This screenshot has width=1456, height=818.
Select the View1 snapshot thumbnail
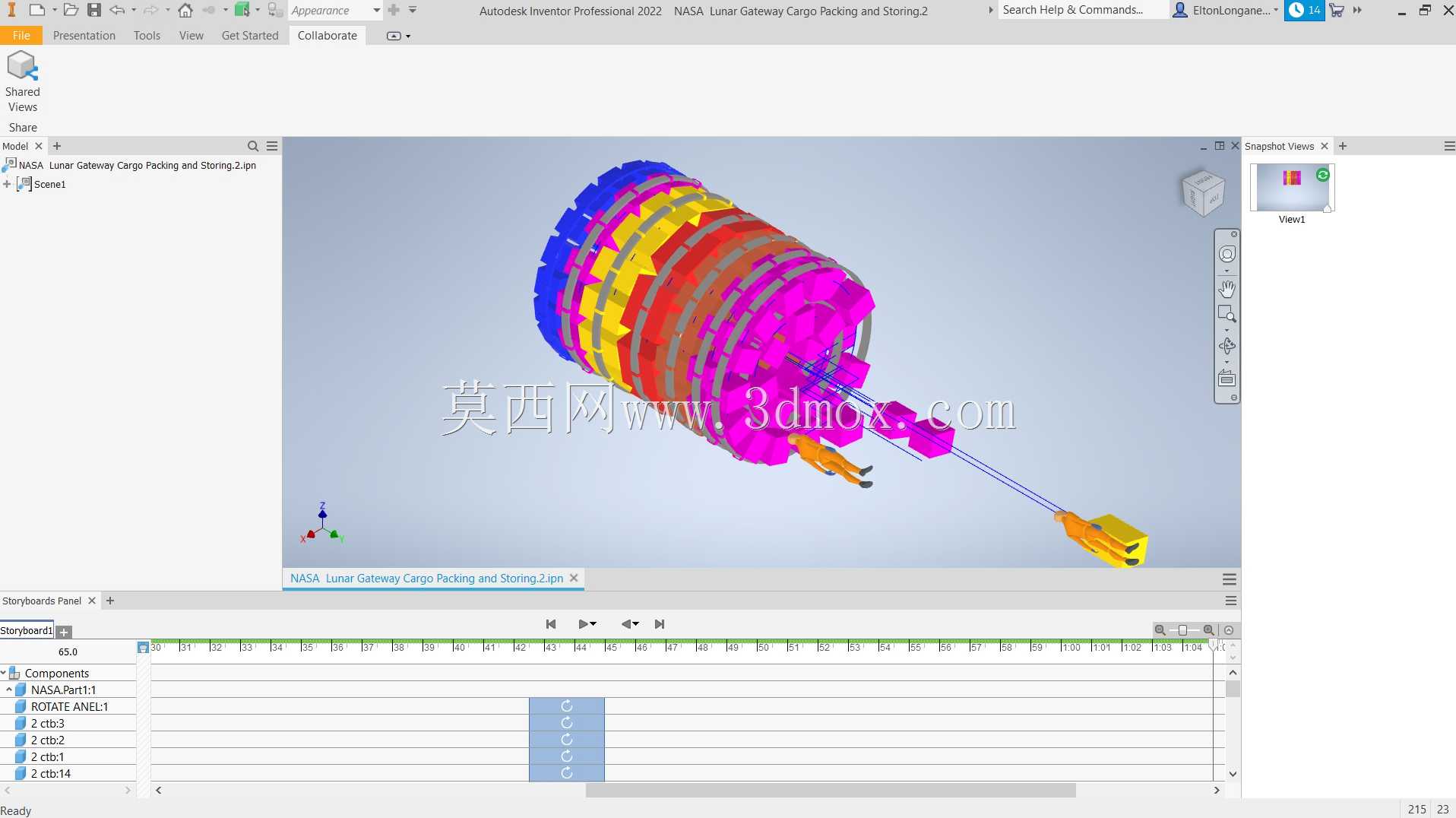[1292, 188]
